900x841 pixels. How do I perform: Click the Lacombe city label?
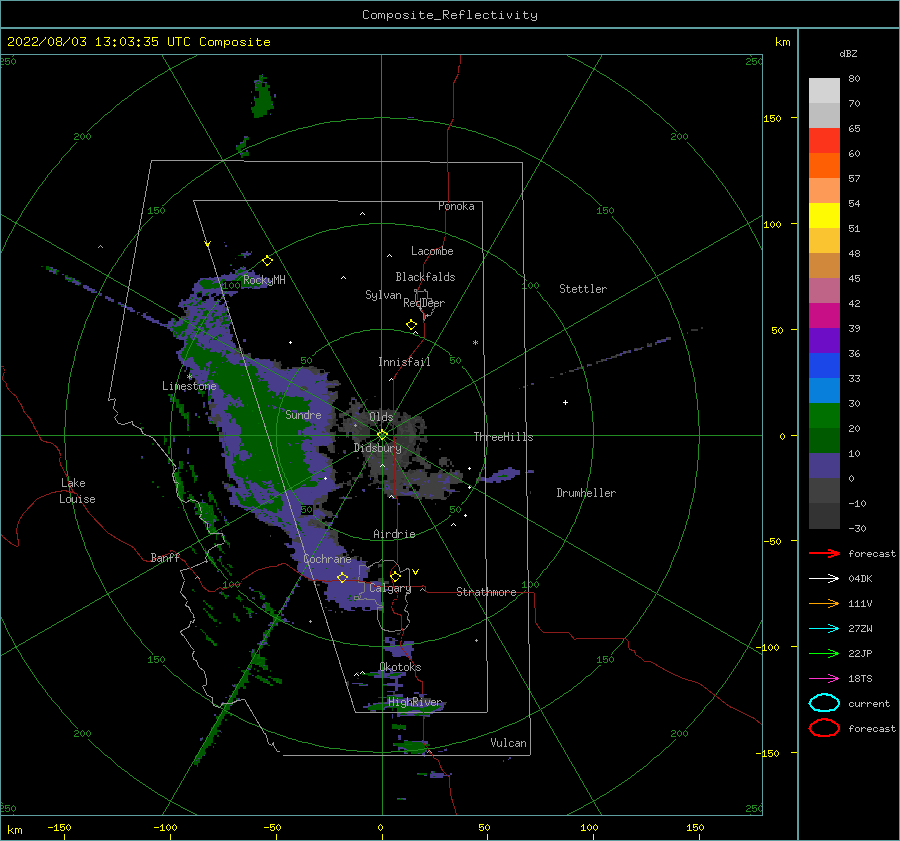pyautogui.click(x=432, y=251)
